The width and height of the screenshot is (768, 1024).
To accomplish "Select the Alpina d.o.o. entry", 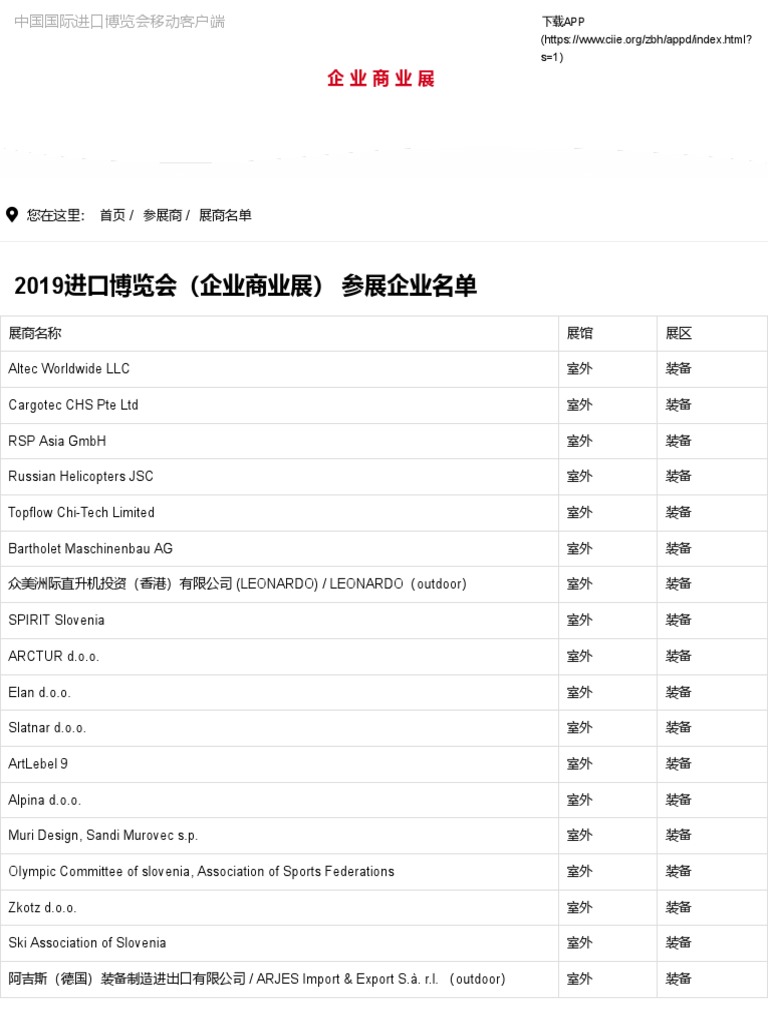I will tap(44, 800).
